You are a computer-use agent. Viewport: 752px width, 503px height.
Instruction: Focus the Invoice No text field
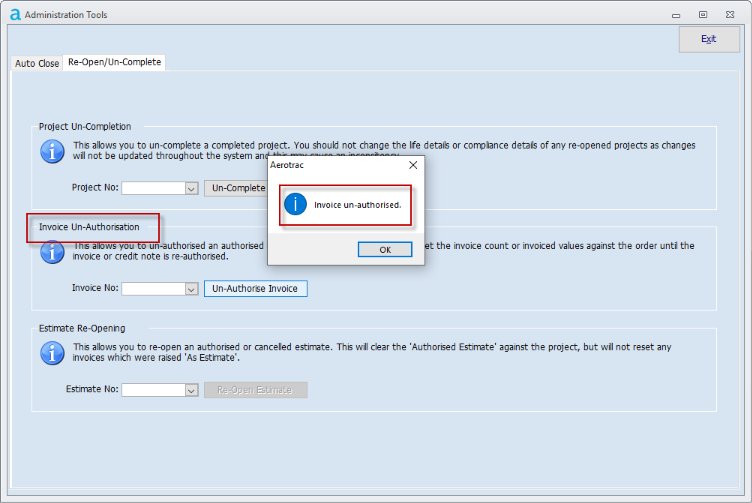click(152, 289)
